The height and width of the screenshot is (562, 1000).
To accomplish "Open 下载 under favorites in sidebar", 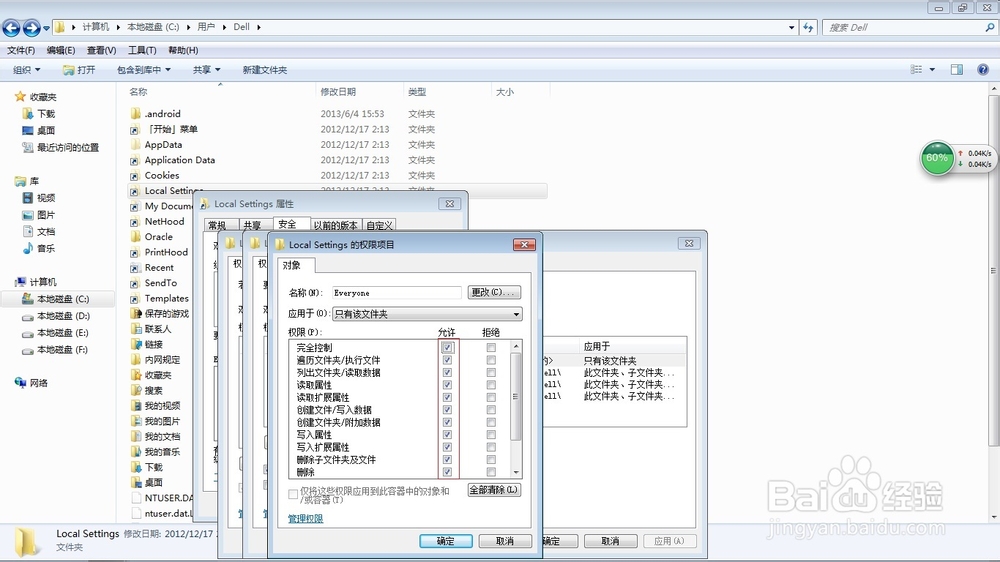I will (39, 114).
